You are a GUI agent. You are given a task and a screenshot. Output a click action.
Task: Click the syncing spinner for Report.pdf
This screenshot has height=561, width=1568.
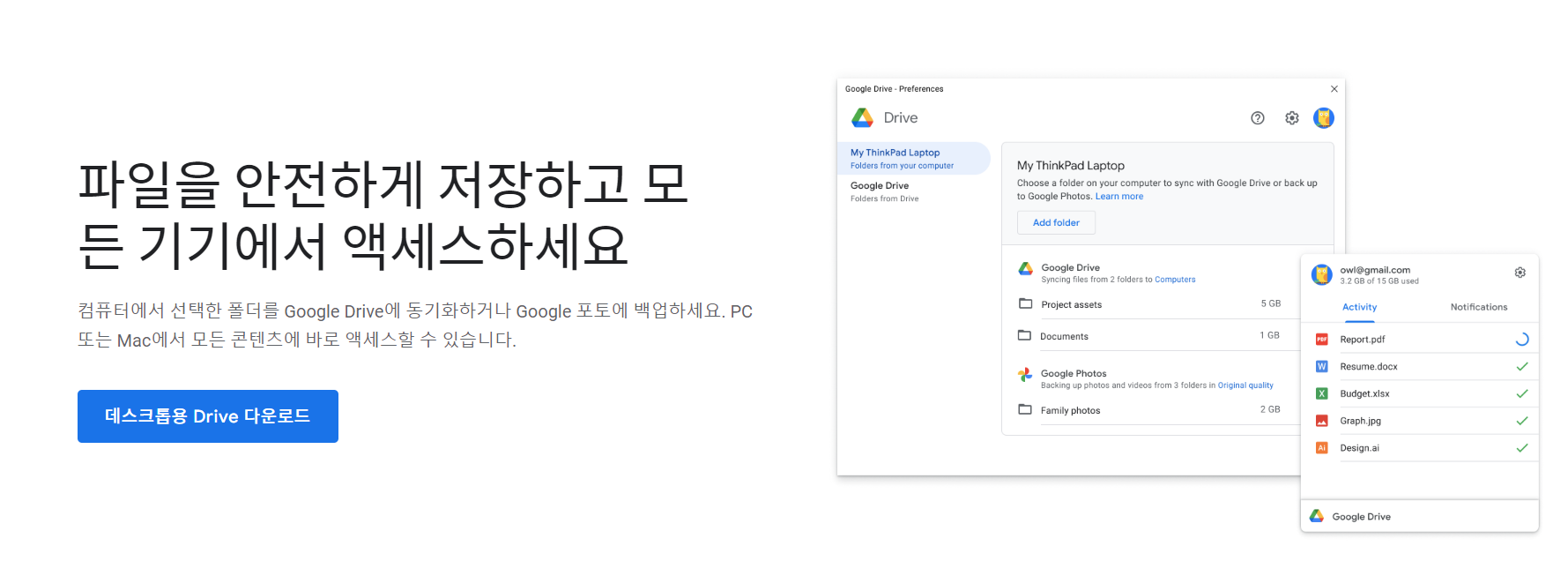coord(1522,339)
